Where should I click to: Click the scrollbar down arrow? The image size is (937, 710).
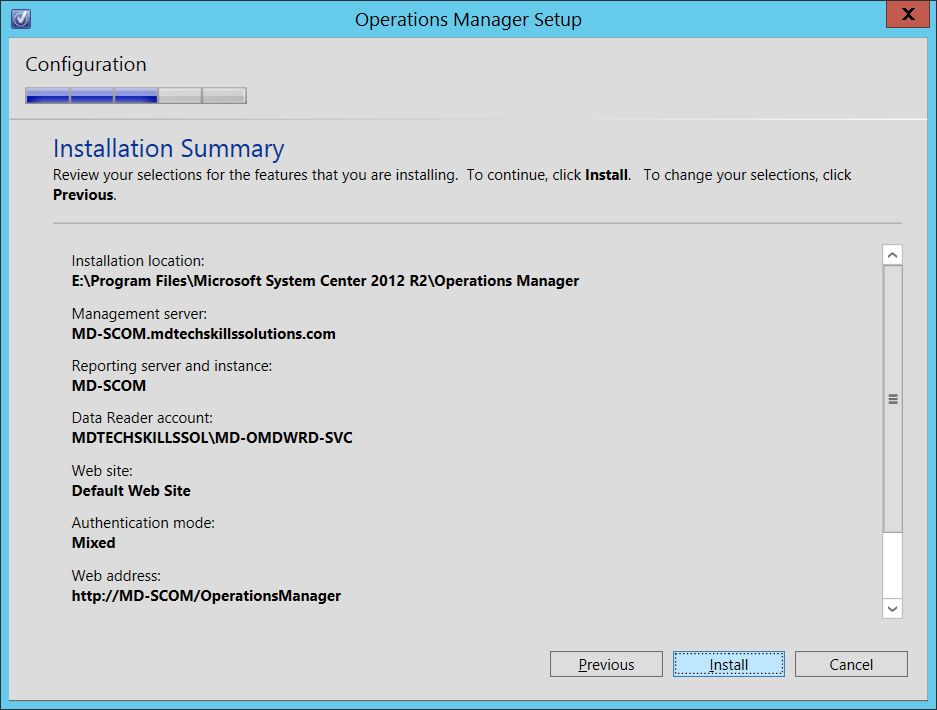tap(891, 609)
